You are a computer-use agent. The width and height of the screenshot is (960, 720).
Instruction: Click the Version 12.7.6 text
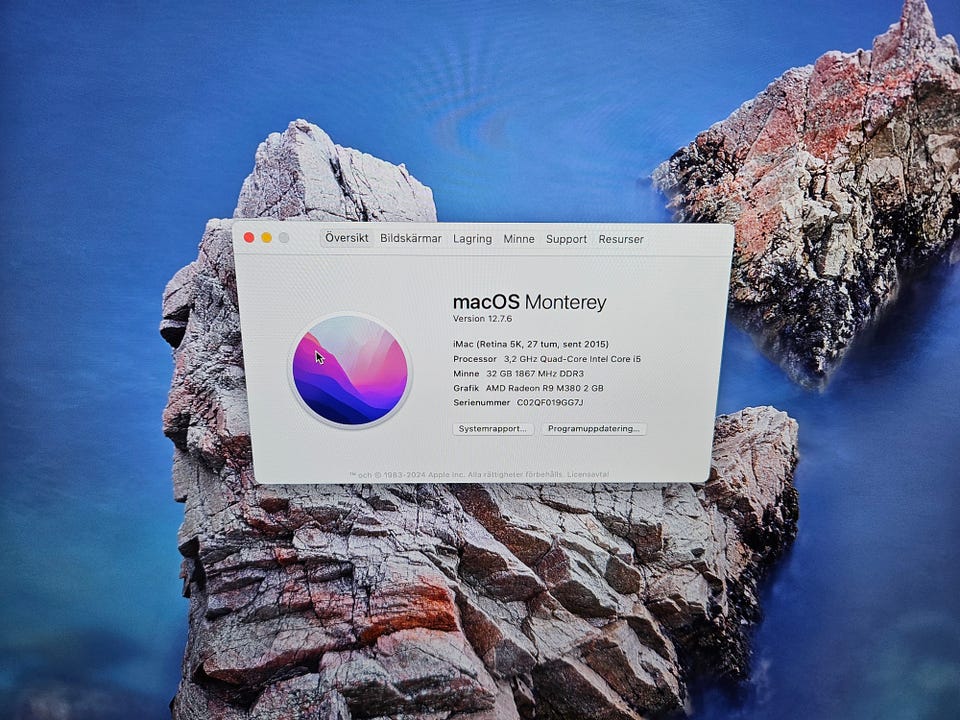[x=482, y=319]
